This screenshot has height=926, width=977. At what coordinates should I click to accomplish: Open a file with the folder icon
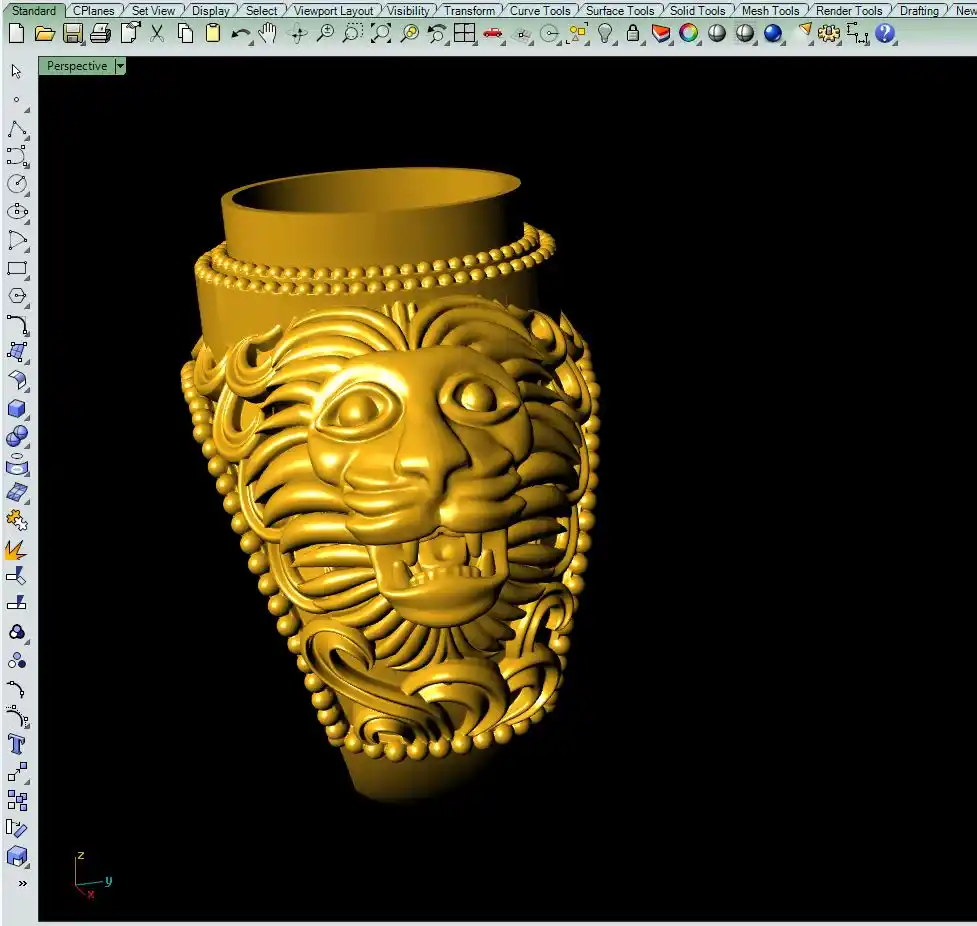[x=44, y=33]
